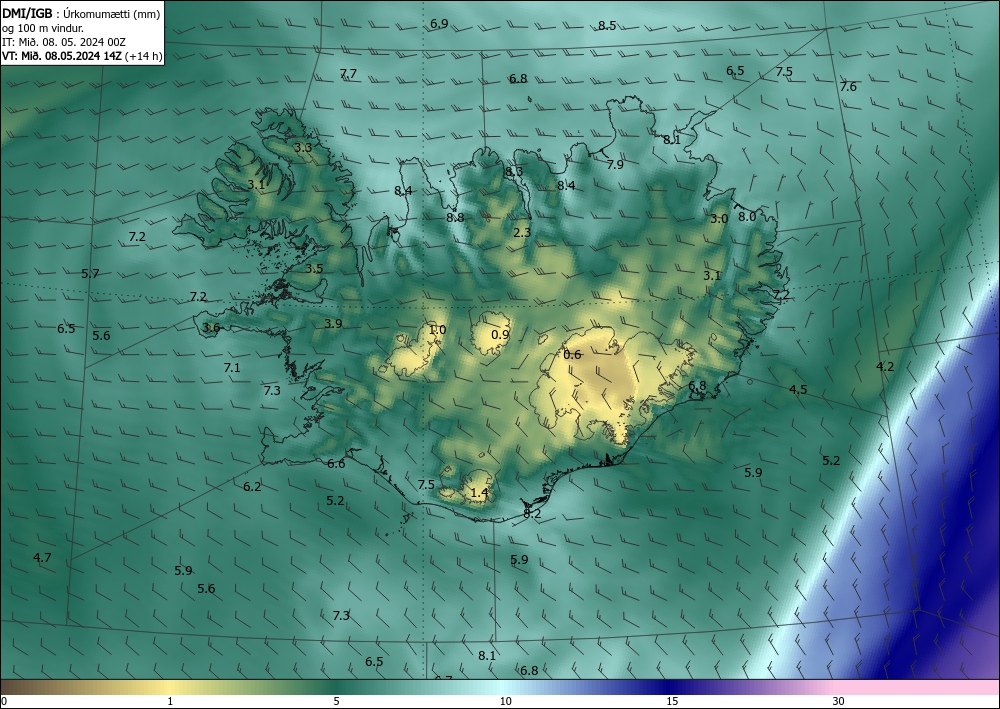Select the 30 tick on the color scale

[x=839, y=701]
